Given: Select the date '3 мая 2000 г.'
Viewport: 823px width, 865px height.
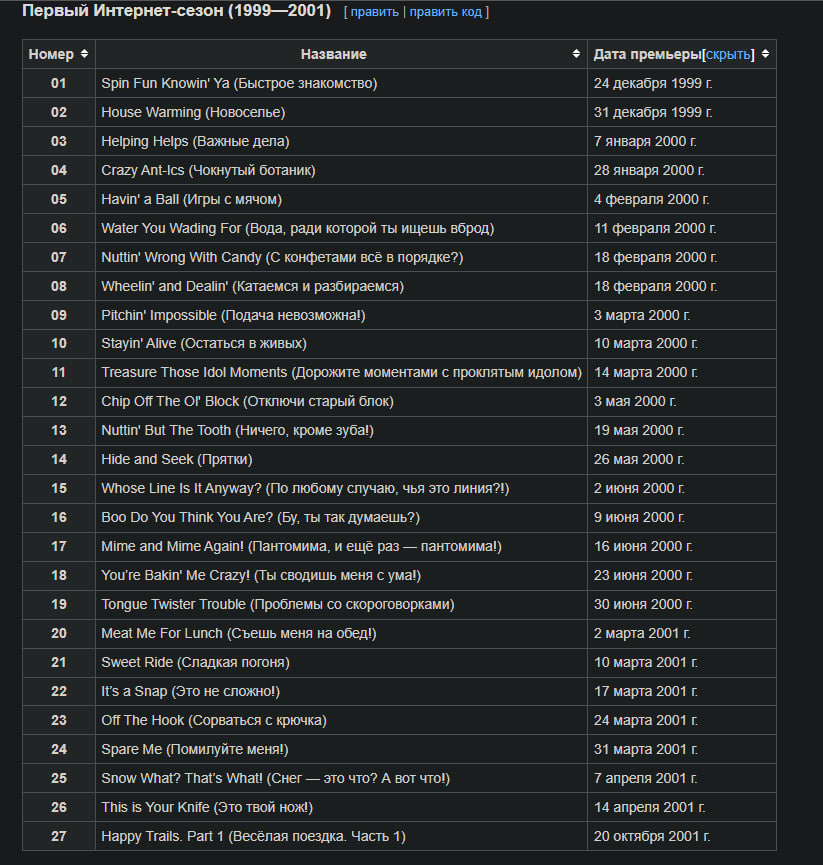Looking at the screenshot, I should click(635, 401).
